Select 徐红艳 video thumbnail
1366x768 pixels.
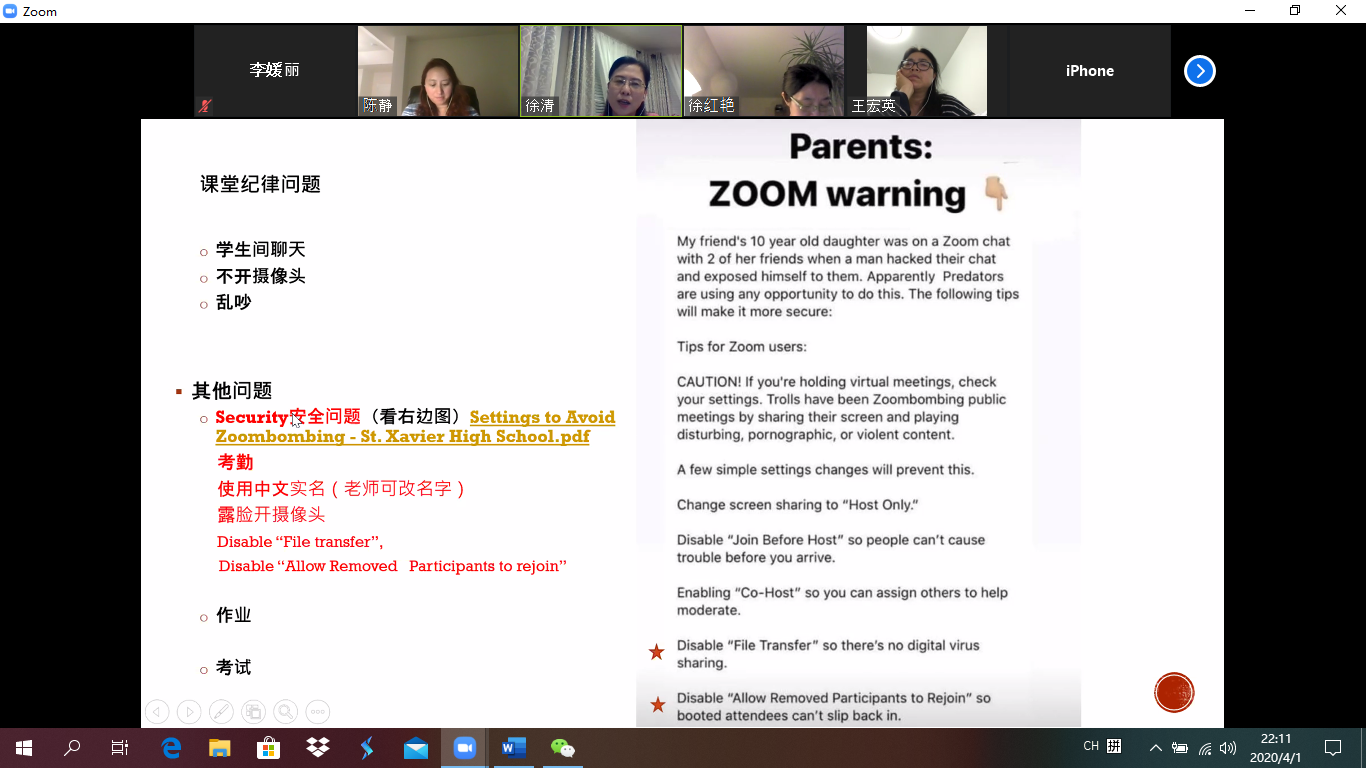click(764, 71)
